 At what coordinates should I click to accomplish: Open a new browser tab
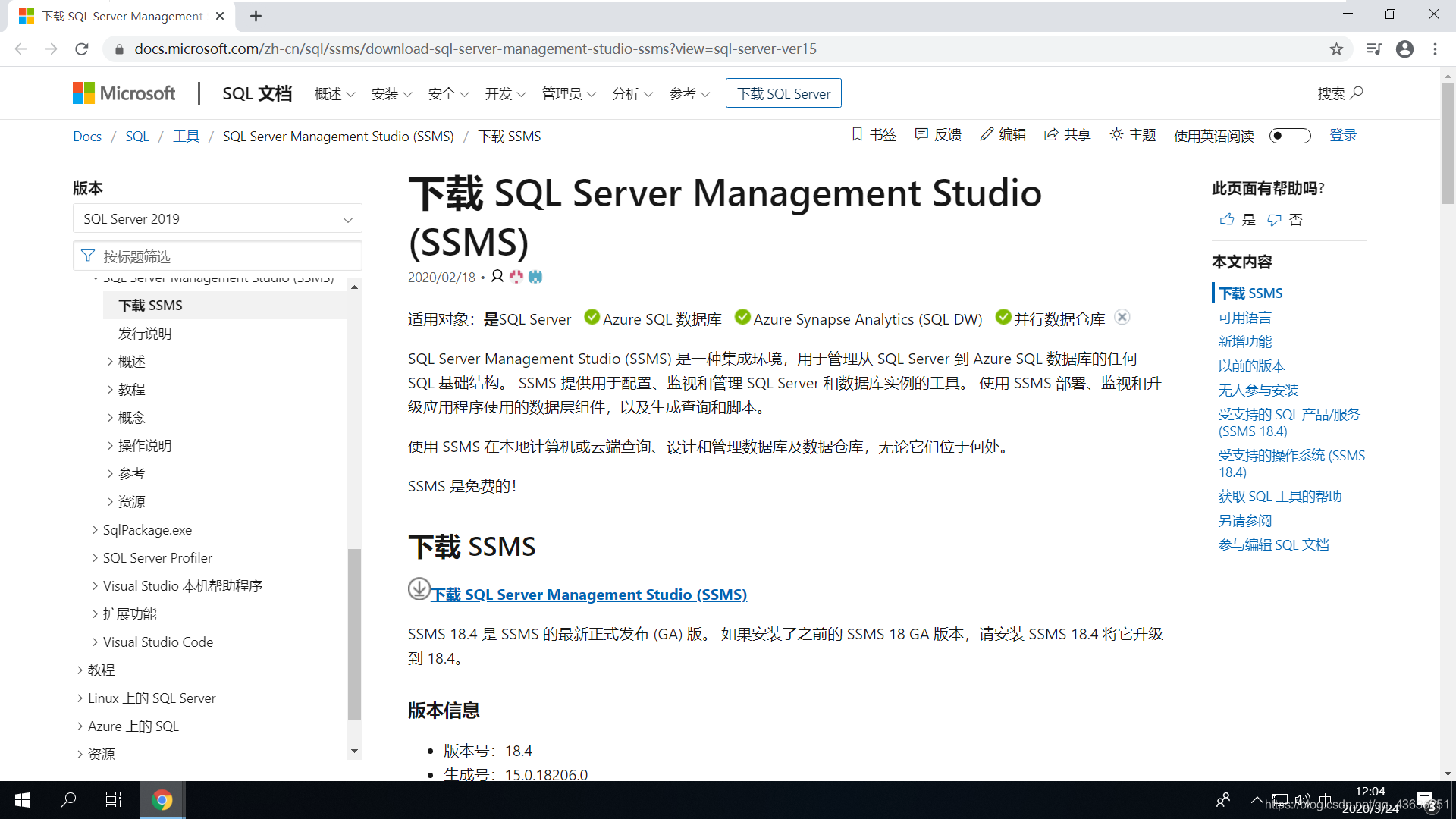tap(256, 16)
